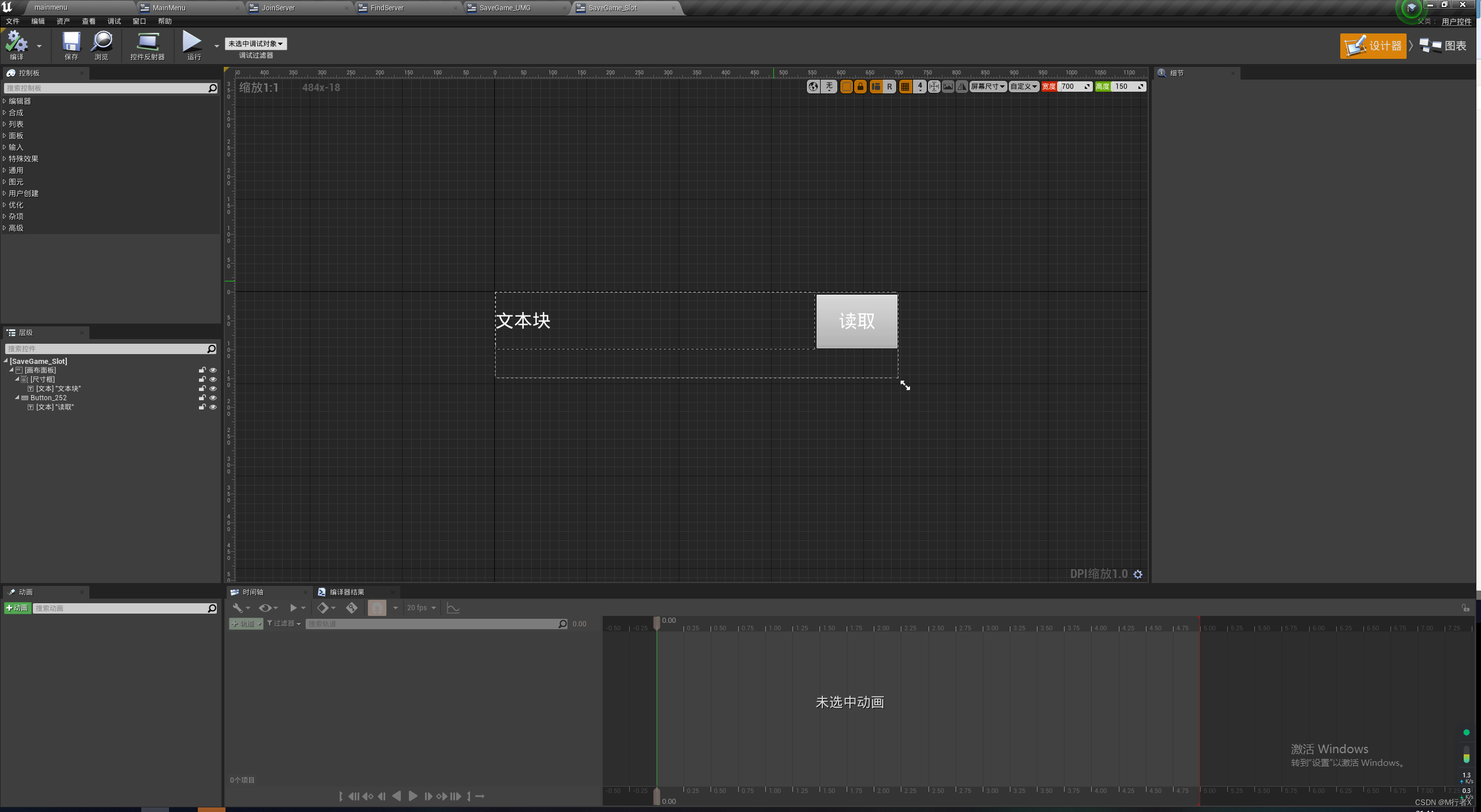The image size is (1481, 812).
Task: Open the 资产 menu
Action: point(63,21)
